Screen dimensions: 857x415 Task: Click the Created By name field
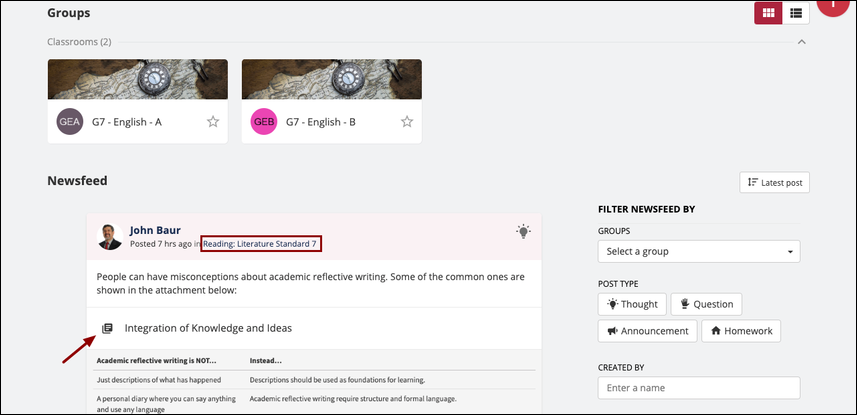[699, 388]
